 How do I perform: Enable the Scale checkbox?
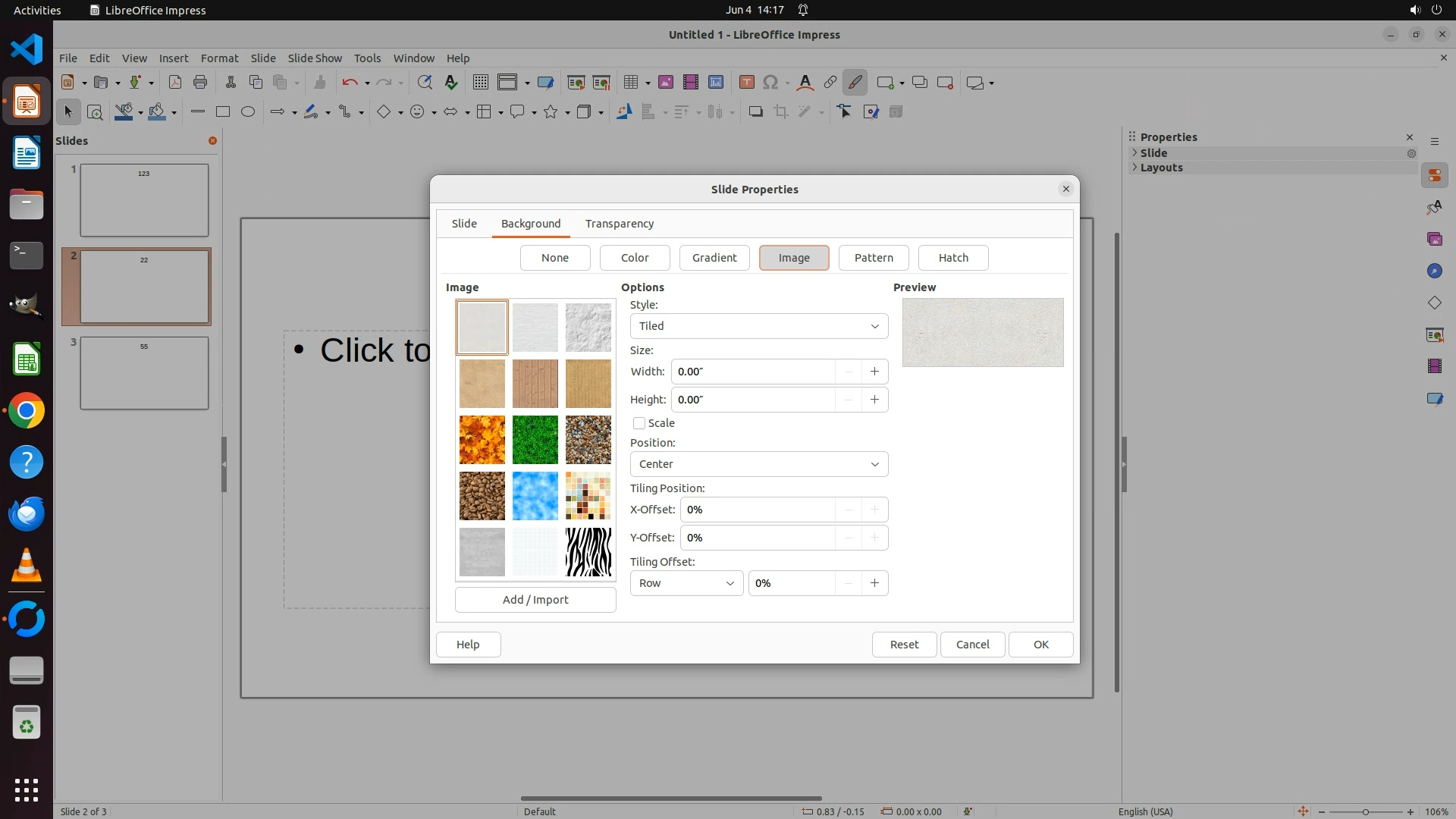coord(639,423)
